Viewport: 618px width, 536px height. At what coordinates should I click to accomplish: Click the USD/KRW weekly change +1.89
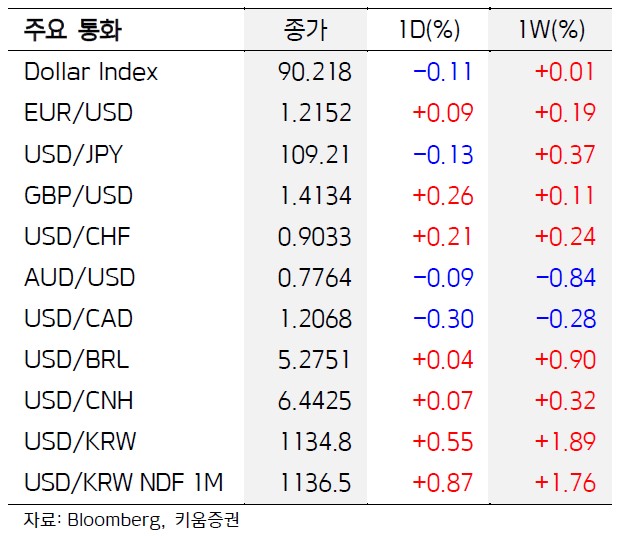coord(565,442)
